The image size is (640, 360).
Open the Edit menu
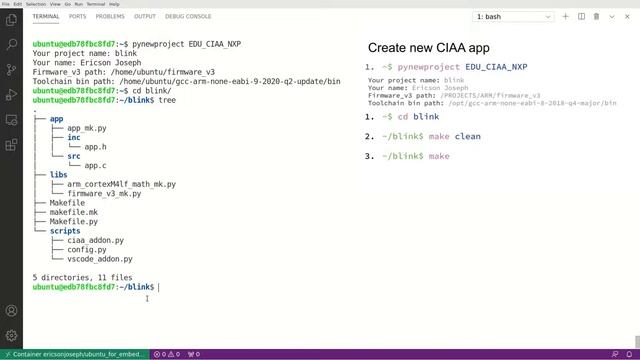(18, 4)
